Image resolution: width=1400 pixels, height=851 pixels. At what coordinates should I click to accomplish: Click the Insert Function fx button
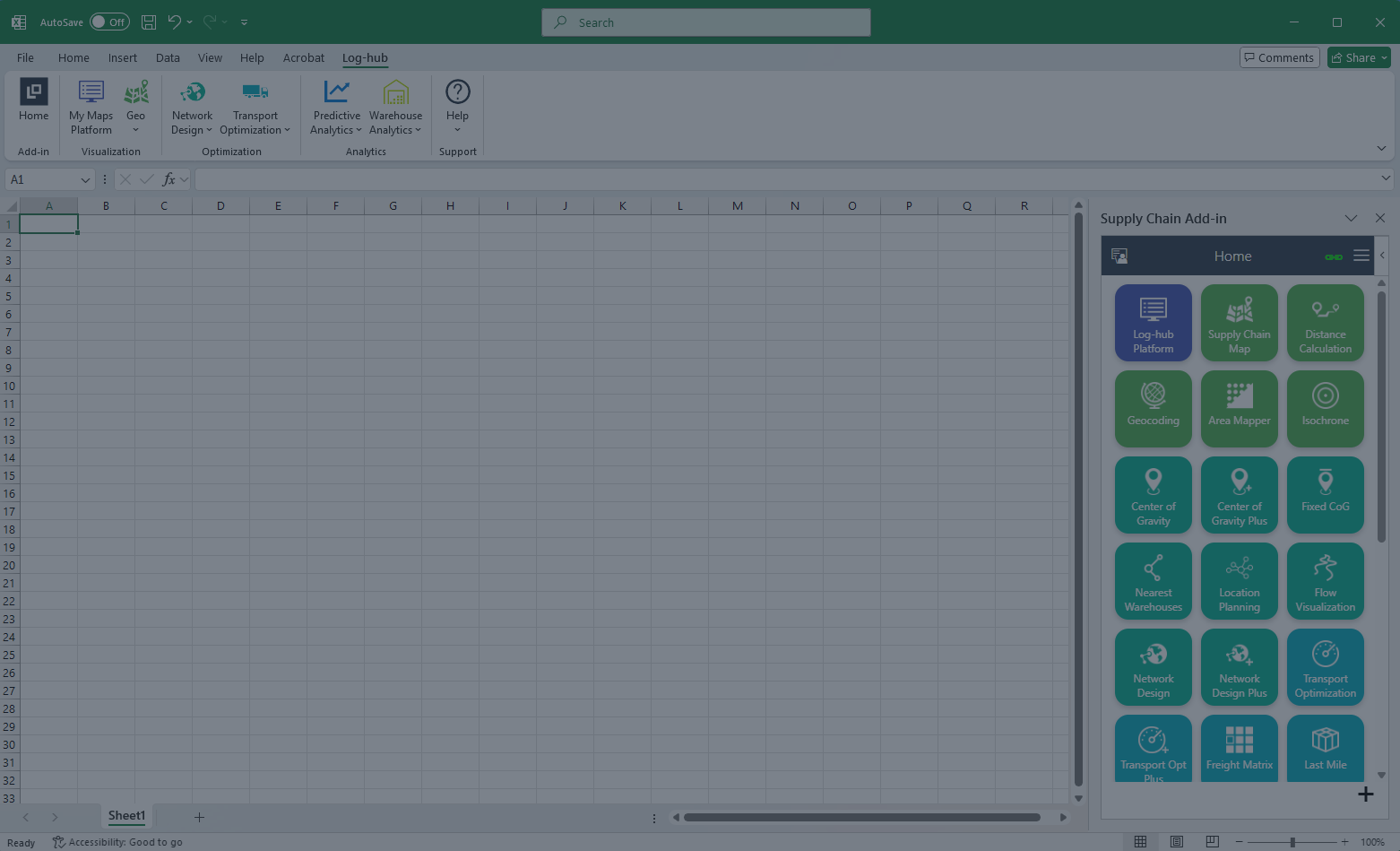[x=169, y=179]
